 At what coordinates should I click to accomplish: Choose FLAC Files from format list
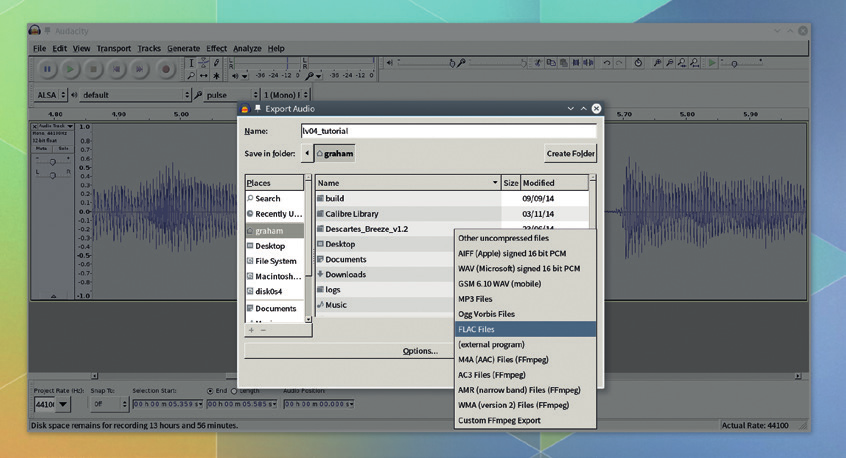point(526,329)
